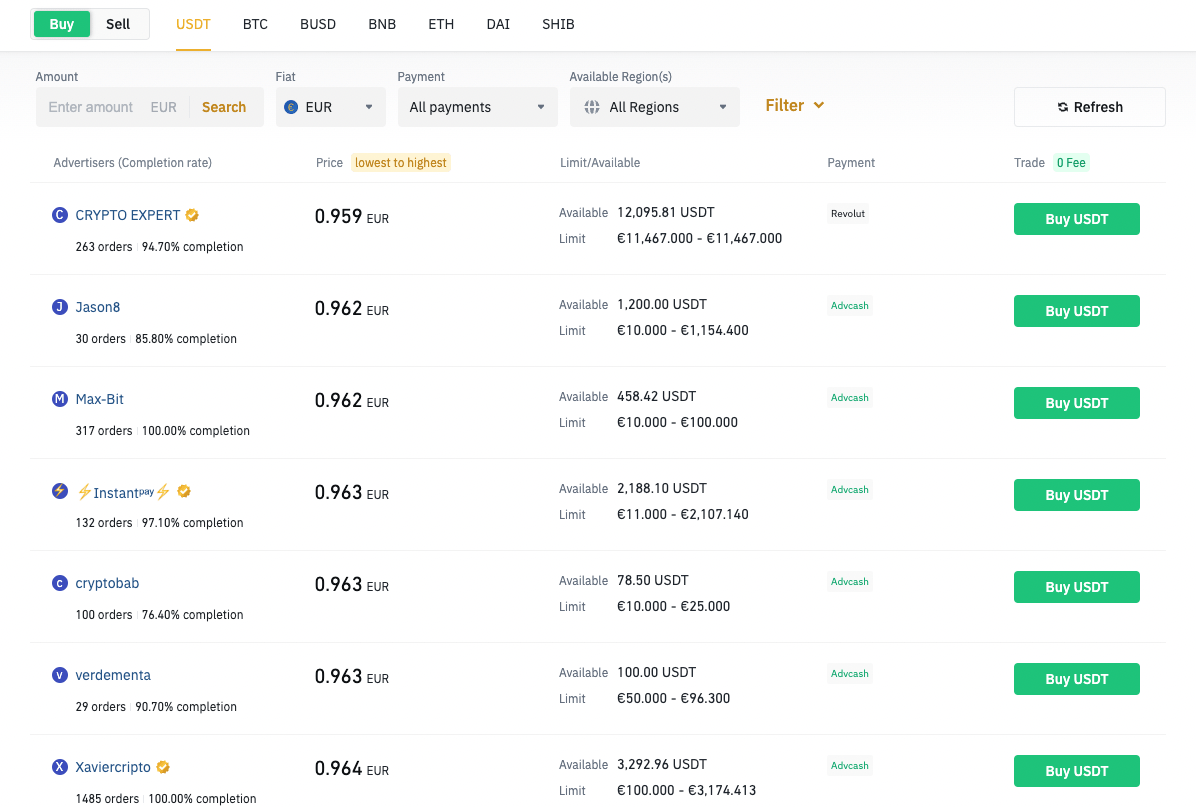
Task: Click Buy USDT for cryptobab's offer
Action: (1076, 587)
